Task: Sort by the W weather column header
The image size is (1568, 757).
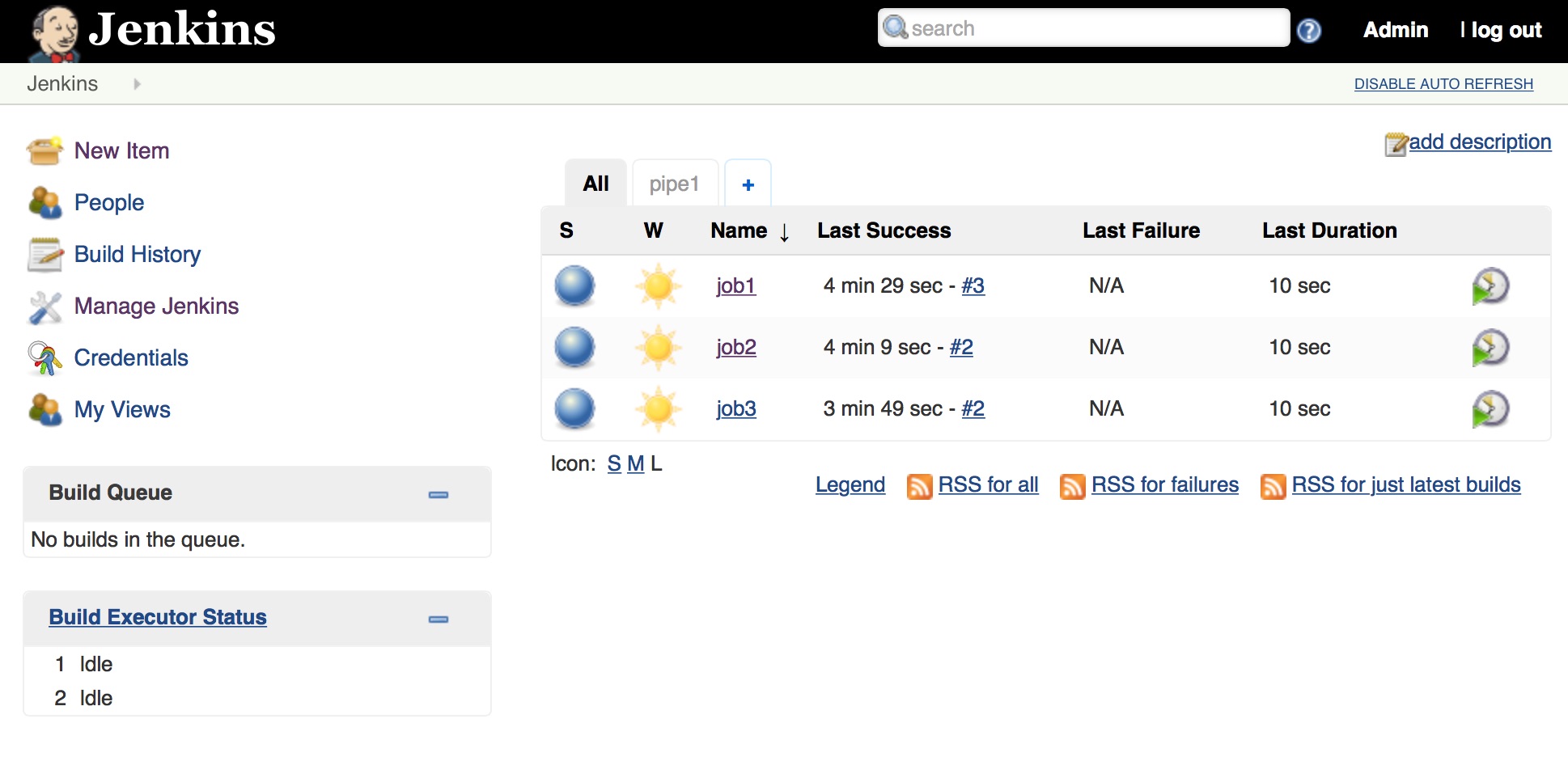Action: click(653, 230)
